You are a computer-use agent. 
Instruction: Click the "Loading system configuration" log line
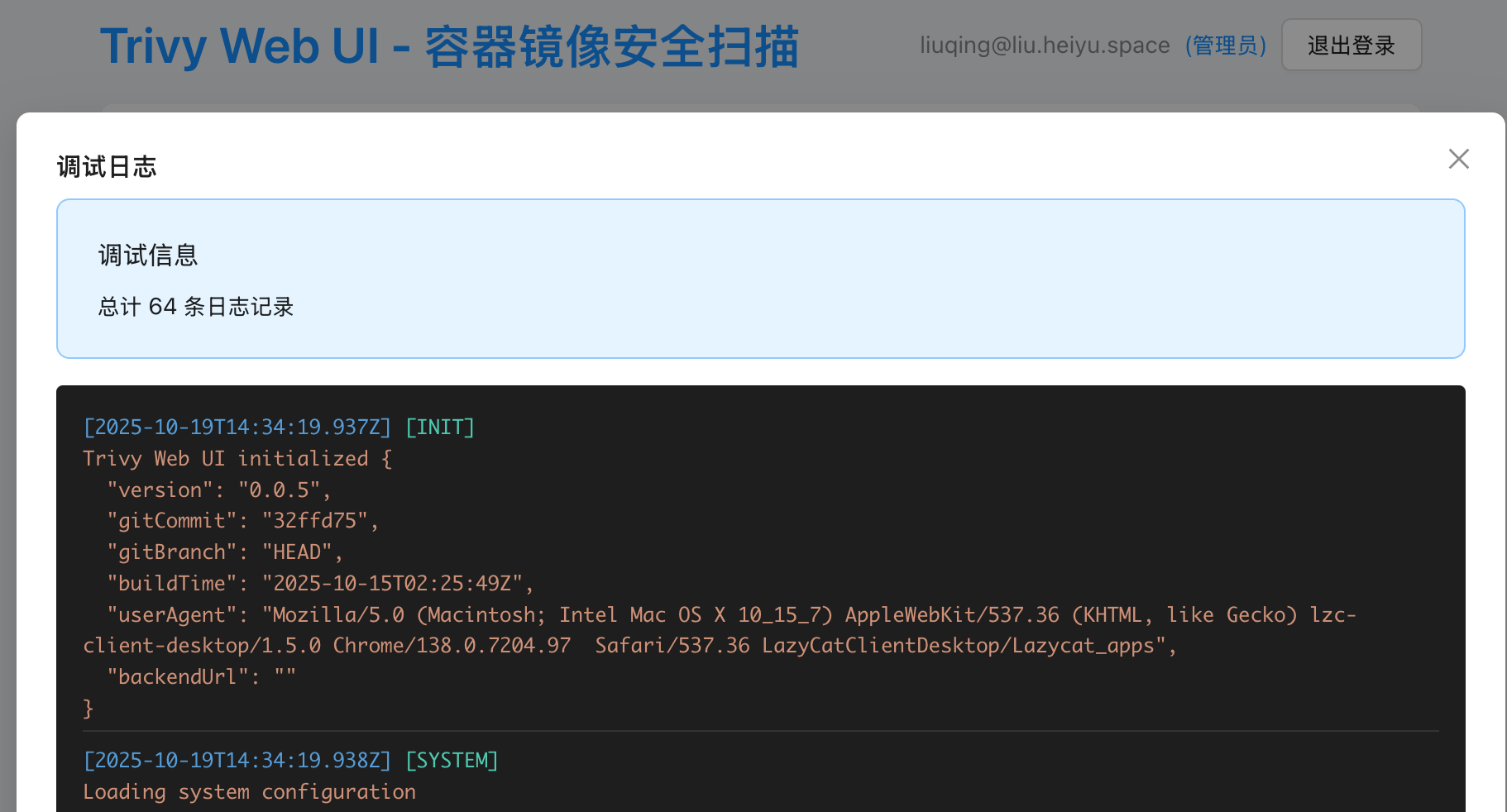tap(249, 792)
